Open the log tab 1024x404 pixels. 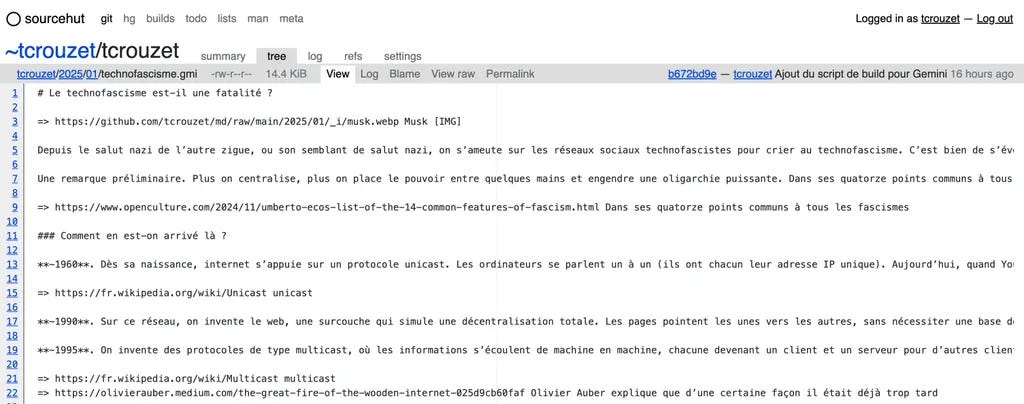tap(315, 57)
